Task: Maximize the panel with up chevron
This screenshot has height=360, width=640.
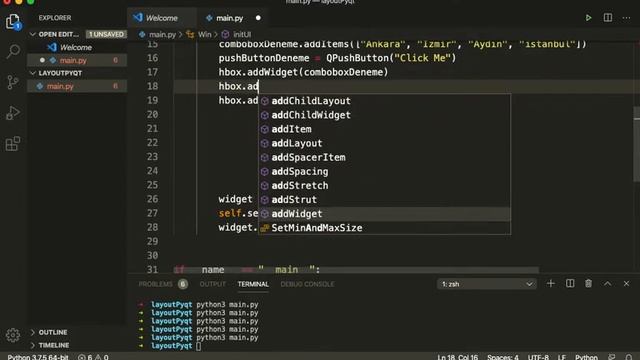Action: pos(607,283)
